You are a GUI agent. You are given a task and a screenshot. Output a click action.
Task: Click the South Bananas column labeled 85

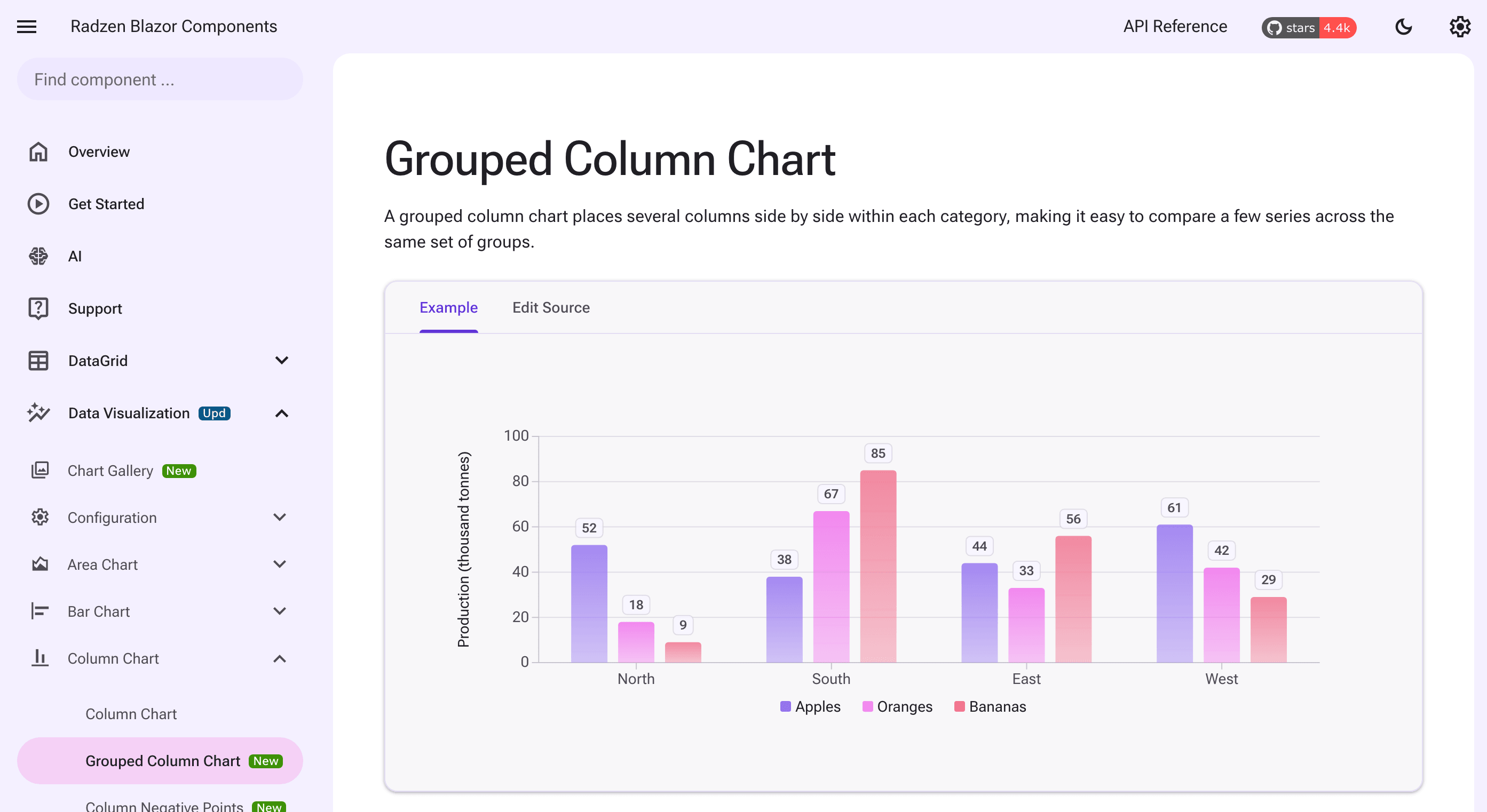878,566
